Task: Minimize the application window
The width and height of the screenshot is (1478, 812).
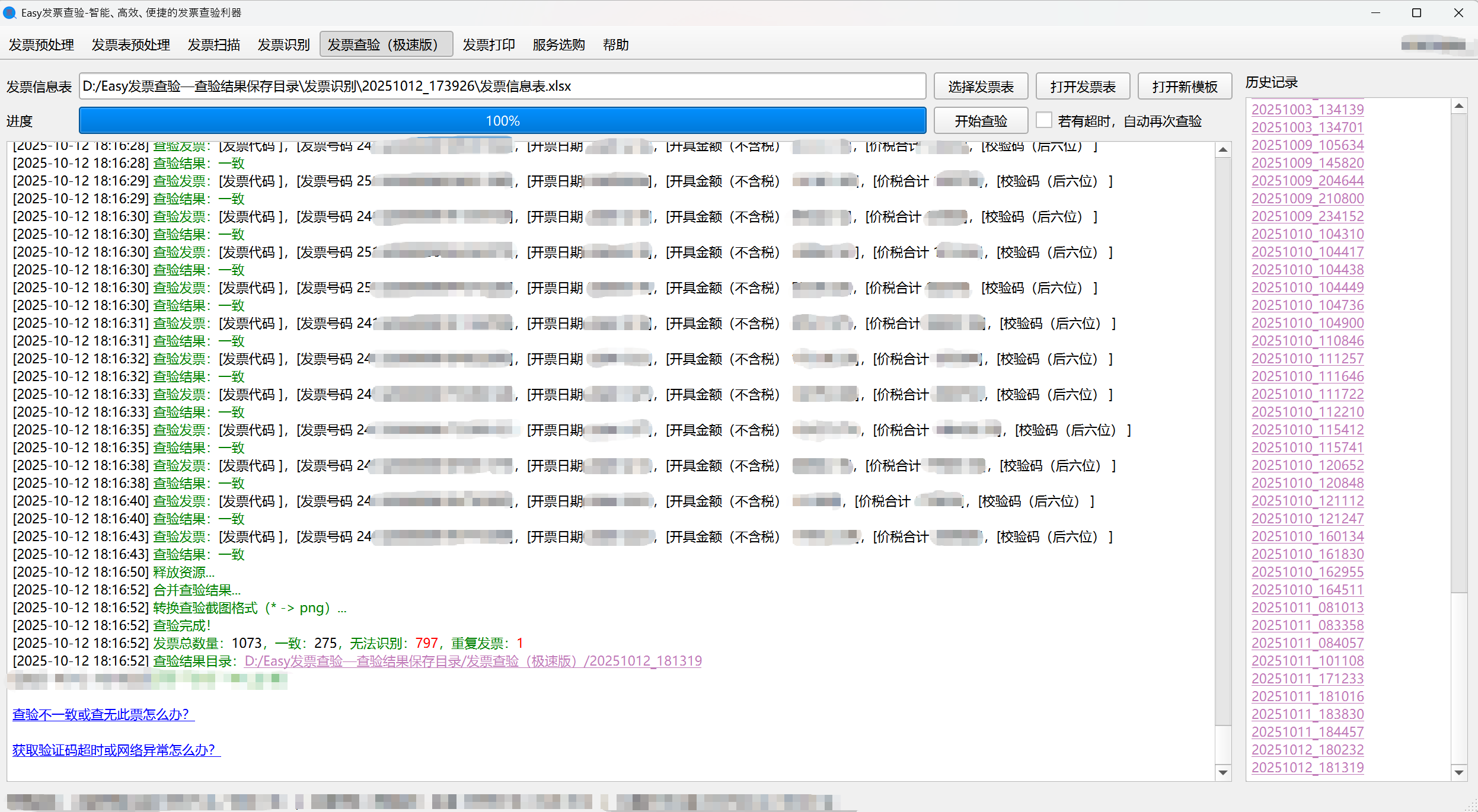Action: click(x=1376, y=12)
